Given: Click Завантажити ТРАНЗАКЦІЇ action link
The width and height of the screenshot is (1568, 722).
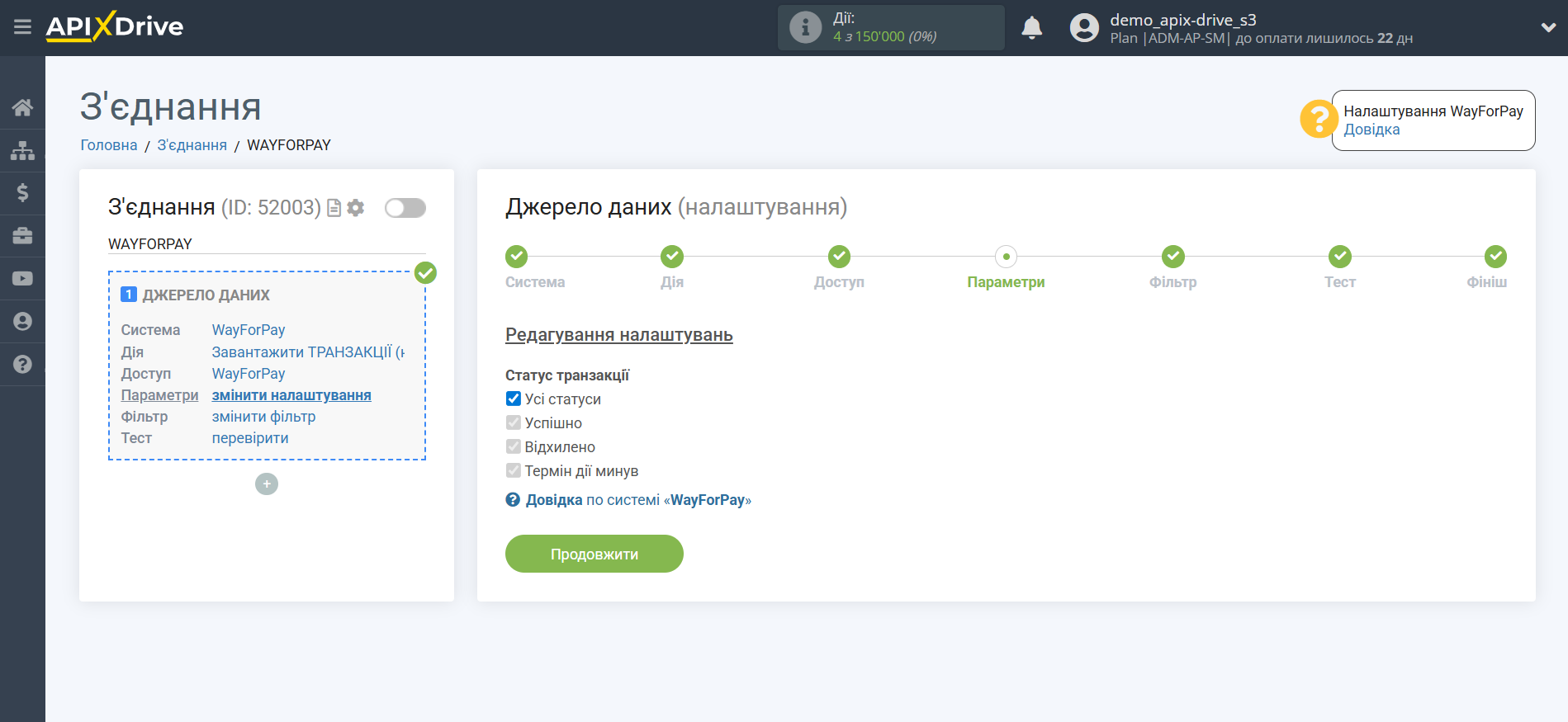Looking at the screenshot, I should pos(308,352).
